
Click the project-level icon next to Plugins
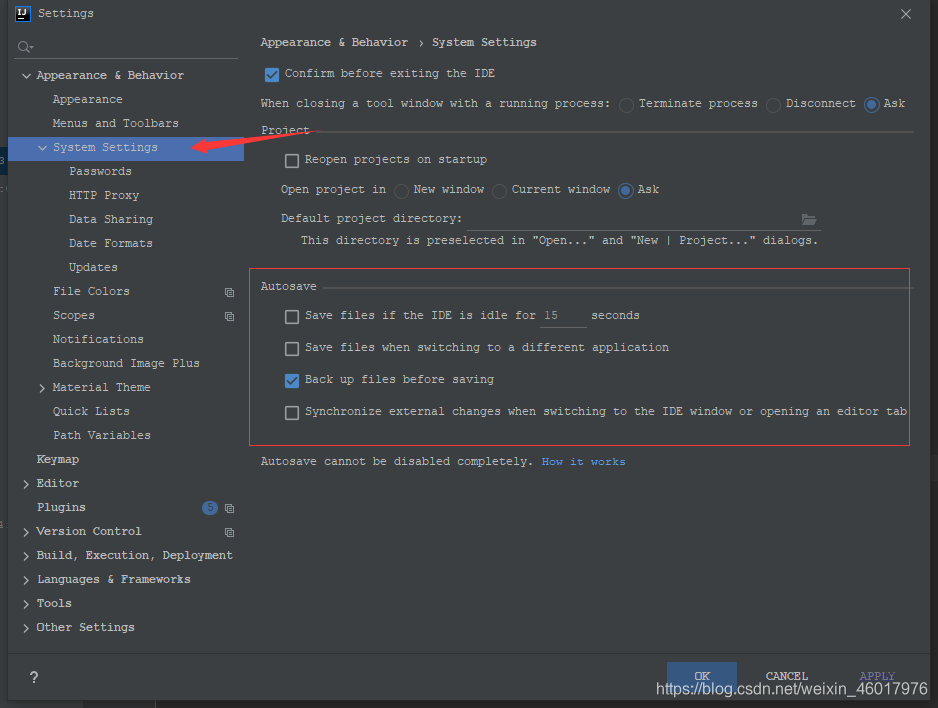click(x=229, y=508)
